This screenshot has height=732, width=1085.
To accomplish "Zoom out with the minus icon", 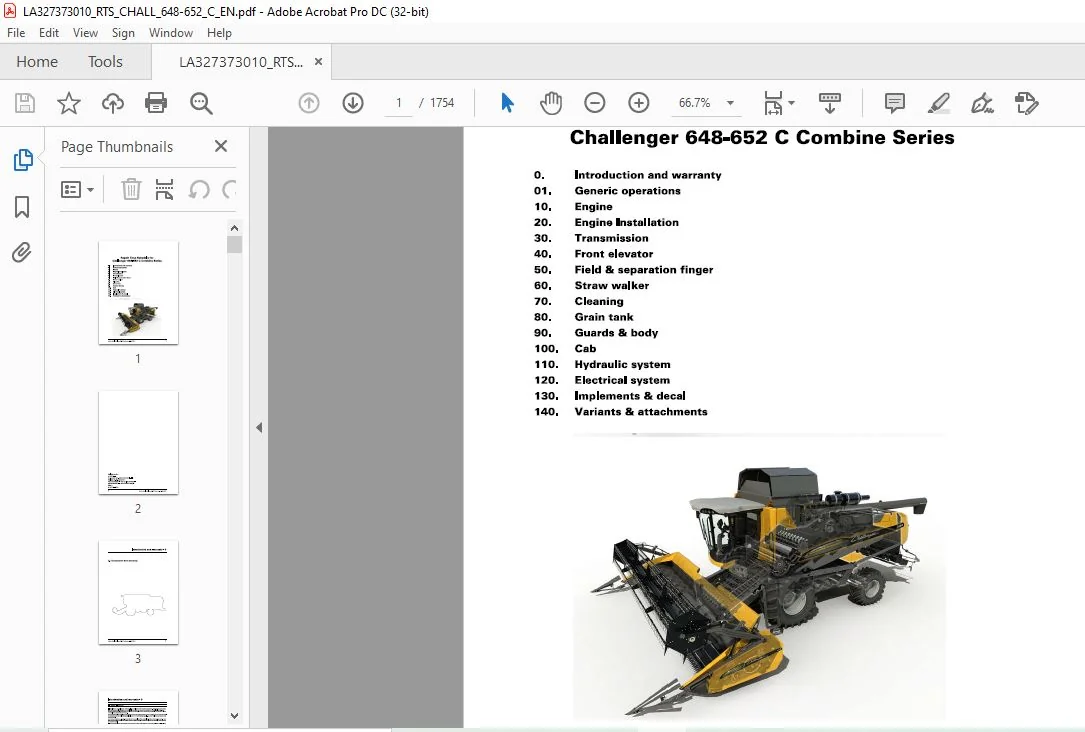I will point(594,103).
